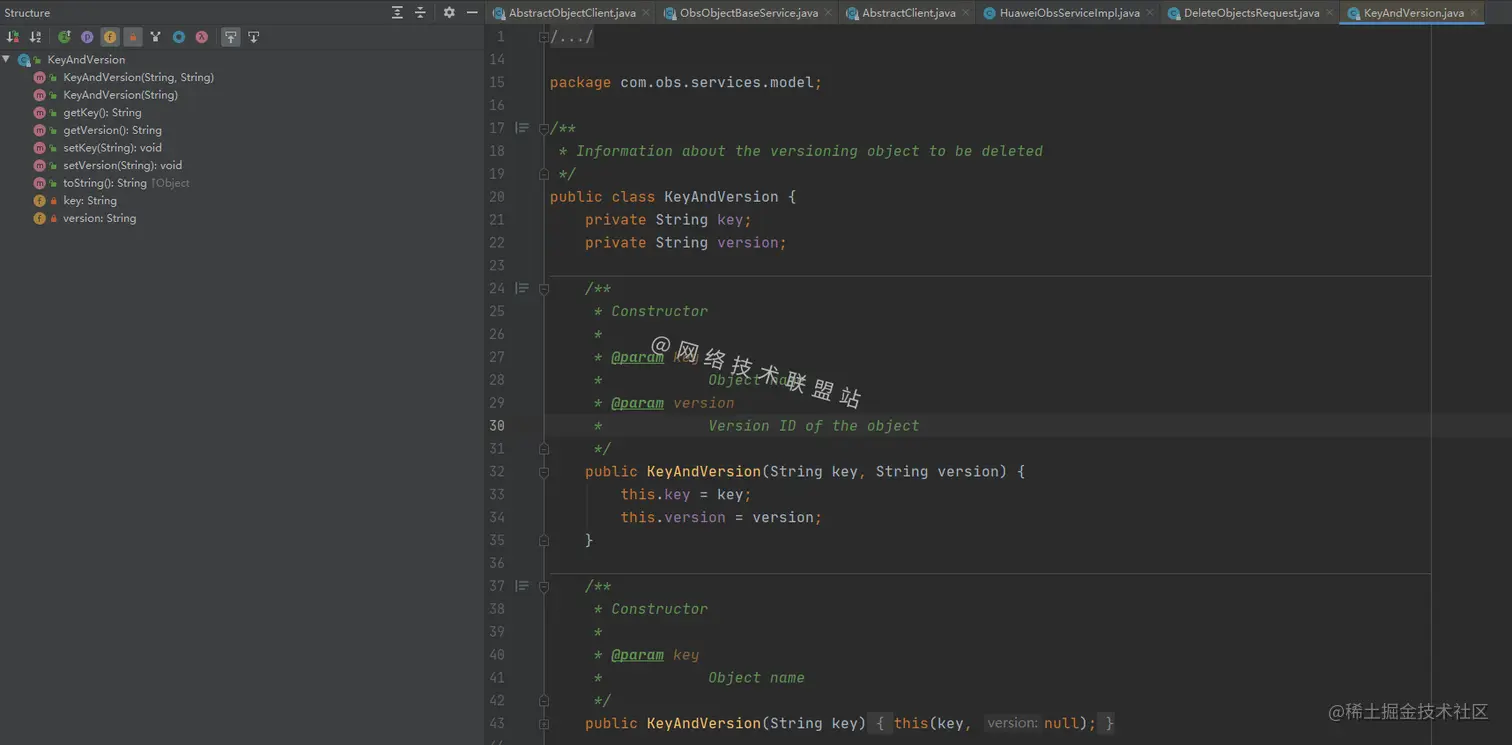
Task: Select getVersion(): String in Structure tree
Action: (112, 130)
